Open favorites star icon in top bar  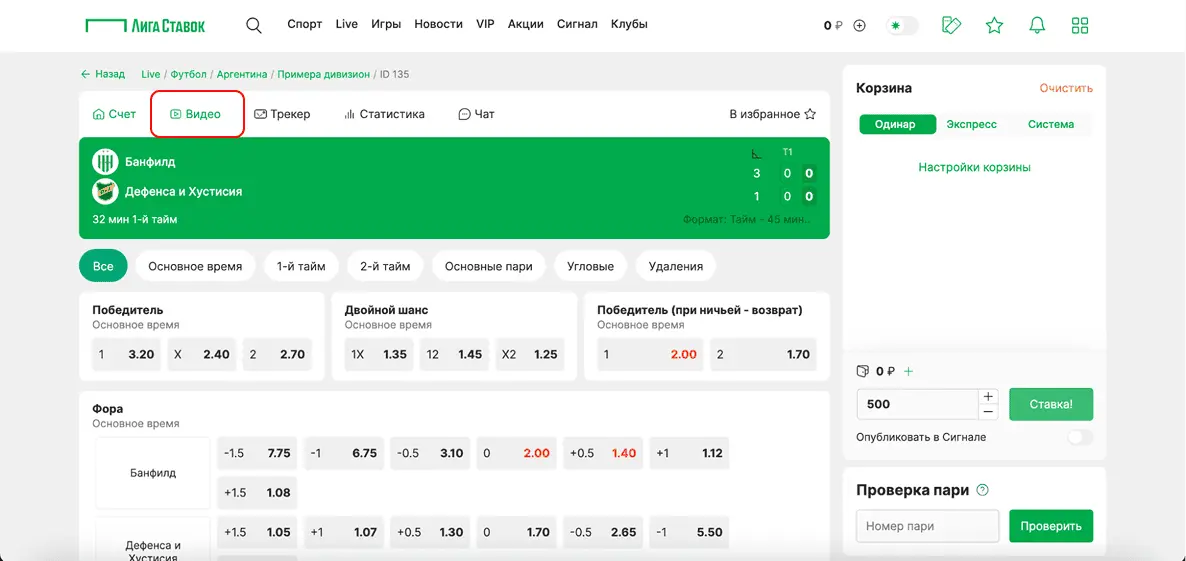(994, 25)
